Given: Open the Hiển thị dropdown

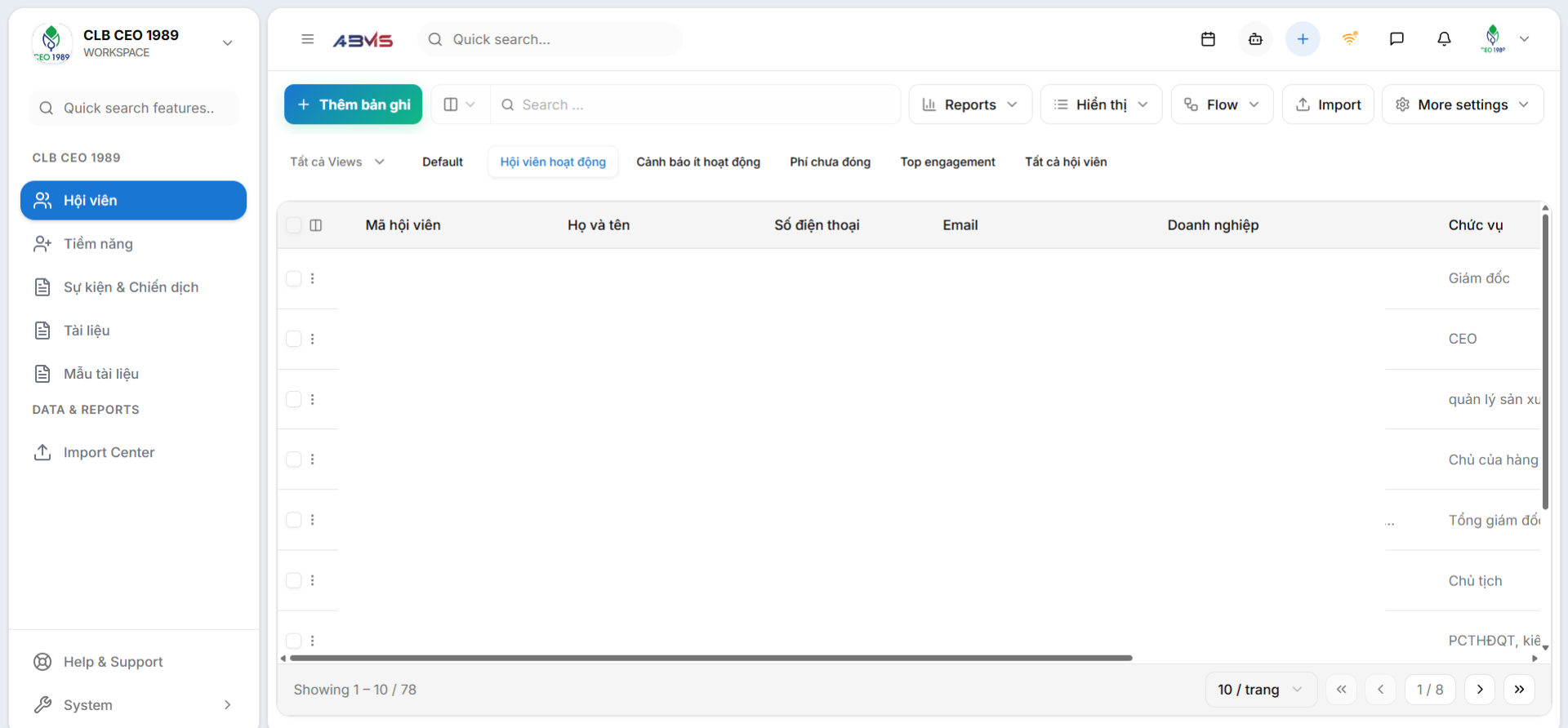Looking at the screenshot, I should pyautogui.click(x=1101, y=104).
